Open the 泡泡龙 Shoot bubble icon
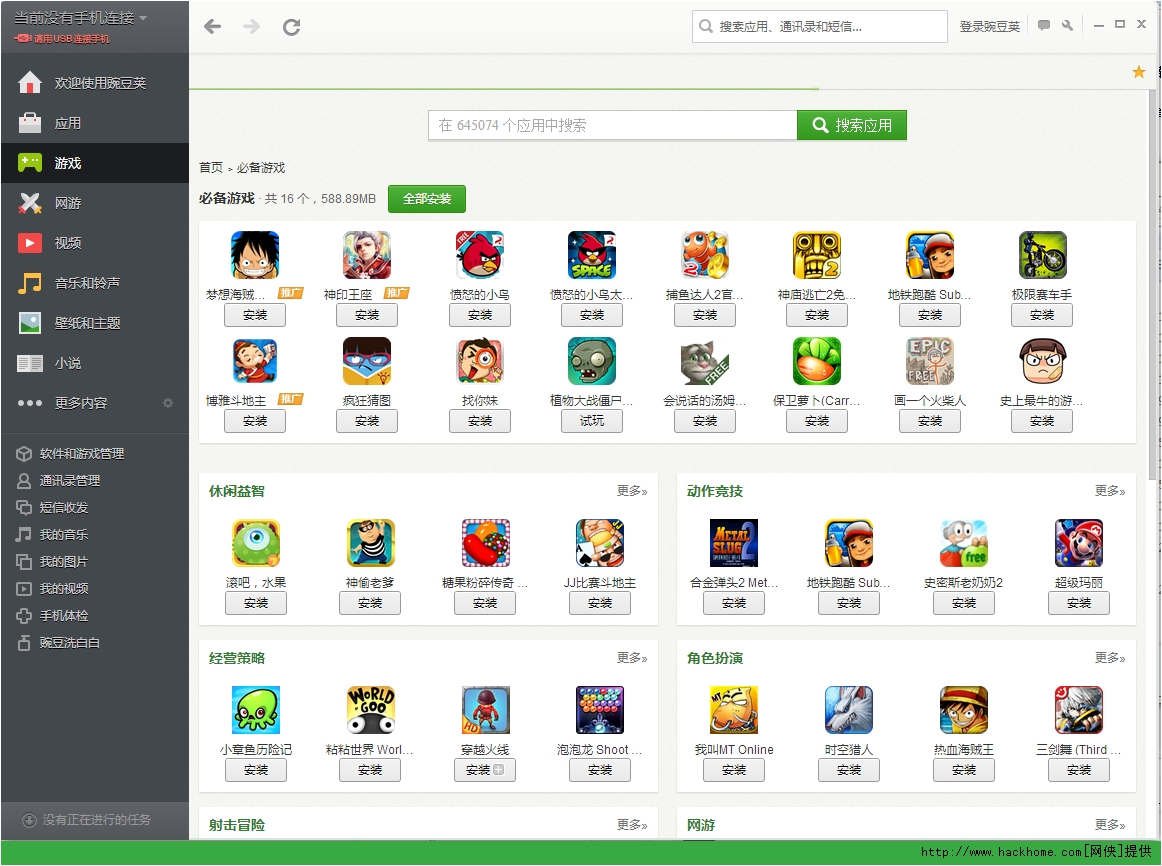This screenshot has height=866, width=1162. point(600,710)
